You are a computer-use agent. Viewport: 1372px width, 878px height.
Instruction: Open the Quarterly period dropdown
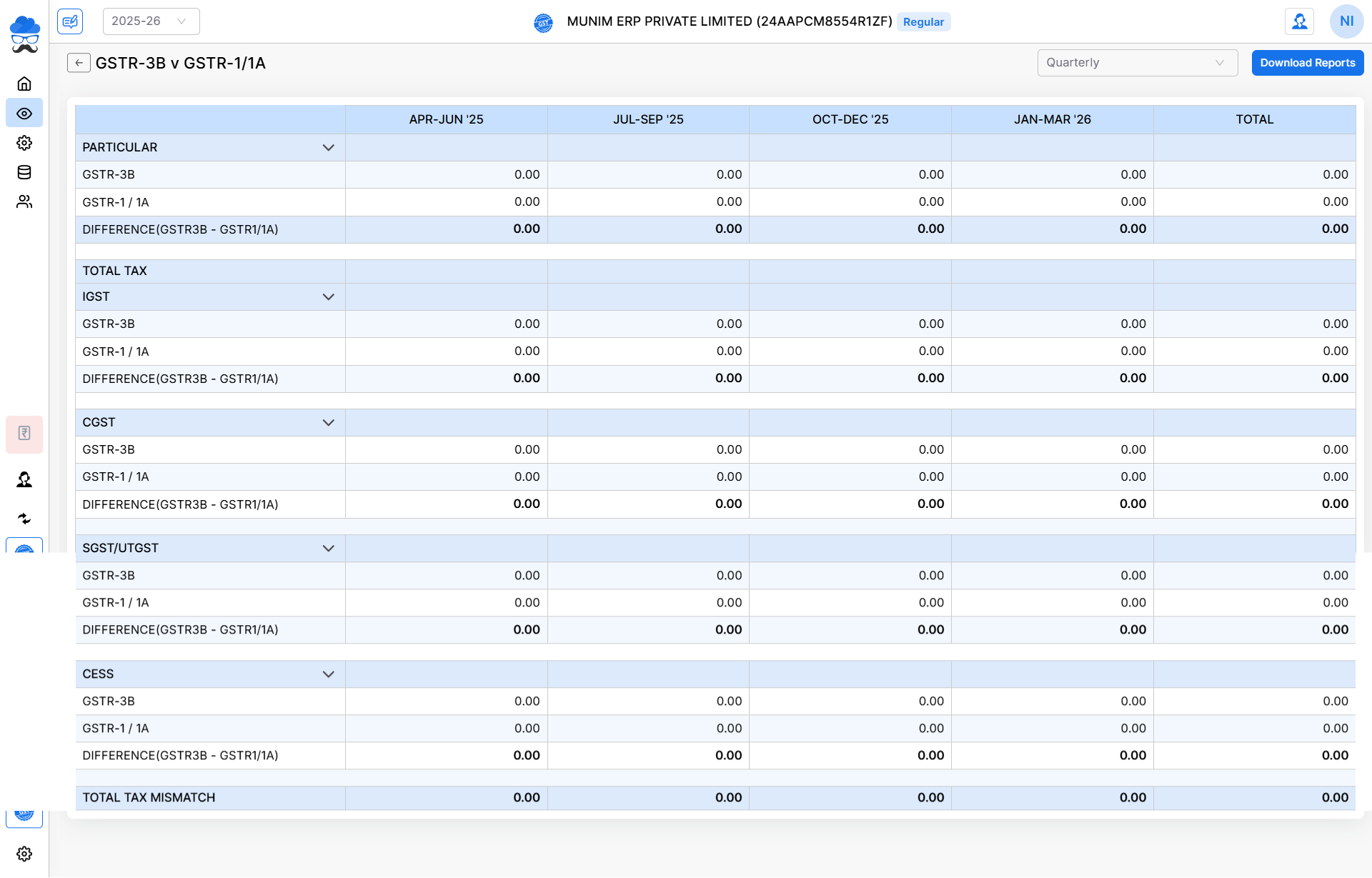click(x=1136, y=63)
